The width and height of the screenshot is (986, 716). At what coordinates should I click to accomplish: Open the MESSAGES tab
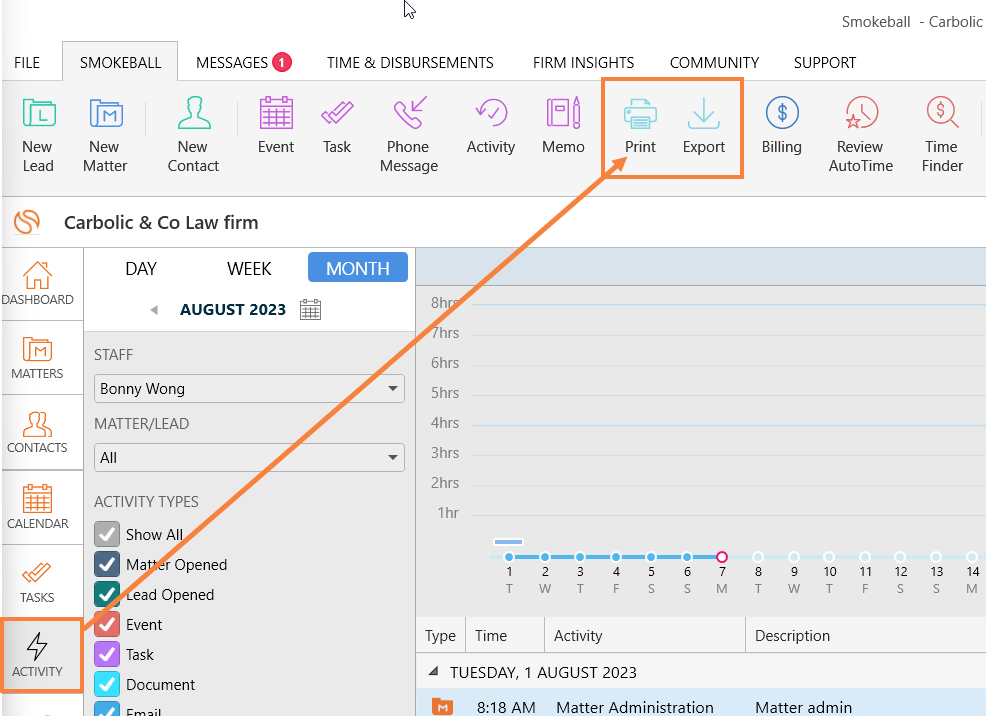click(x=244, y=63)
